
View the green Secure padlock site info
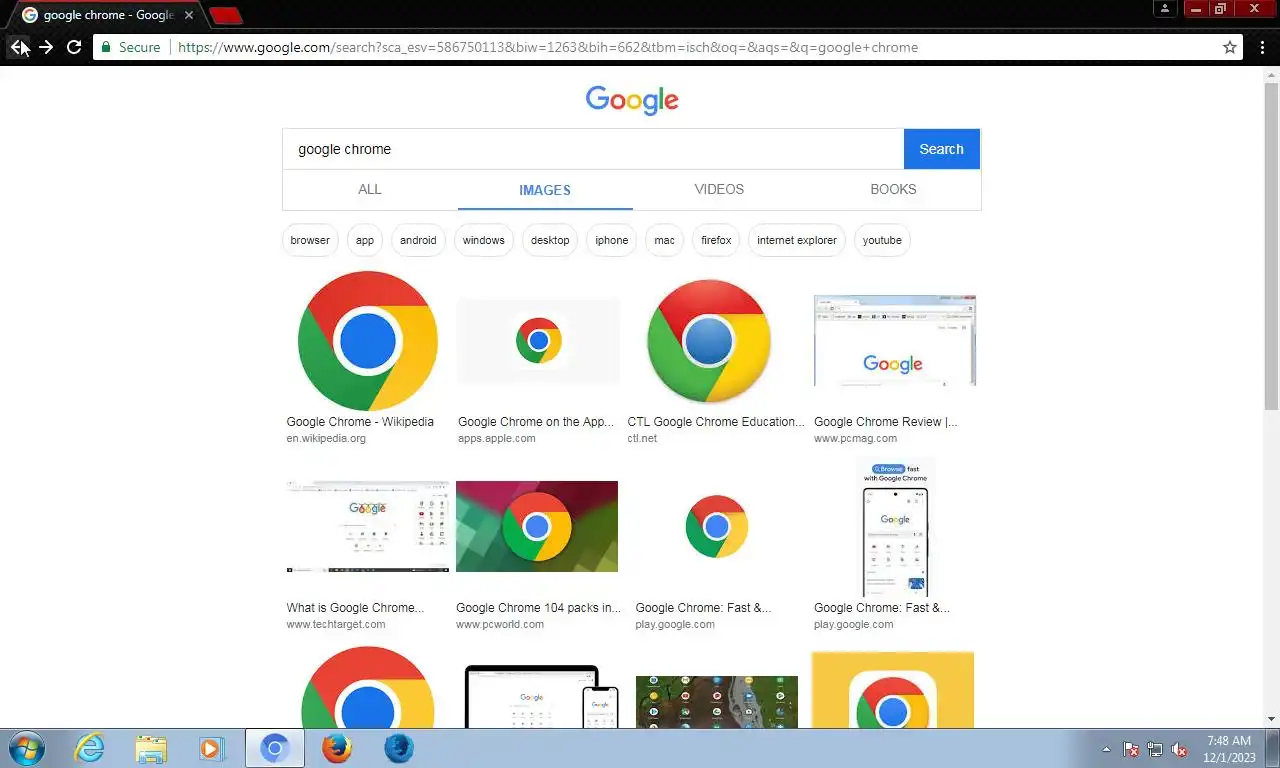tap(131, 47)
